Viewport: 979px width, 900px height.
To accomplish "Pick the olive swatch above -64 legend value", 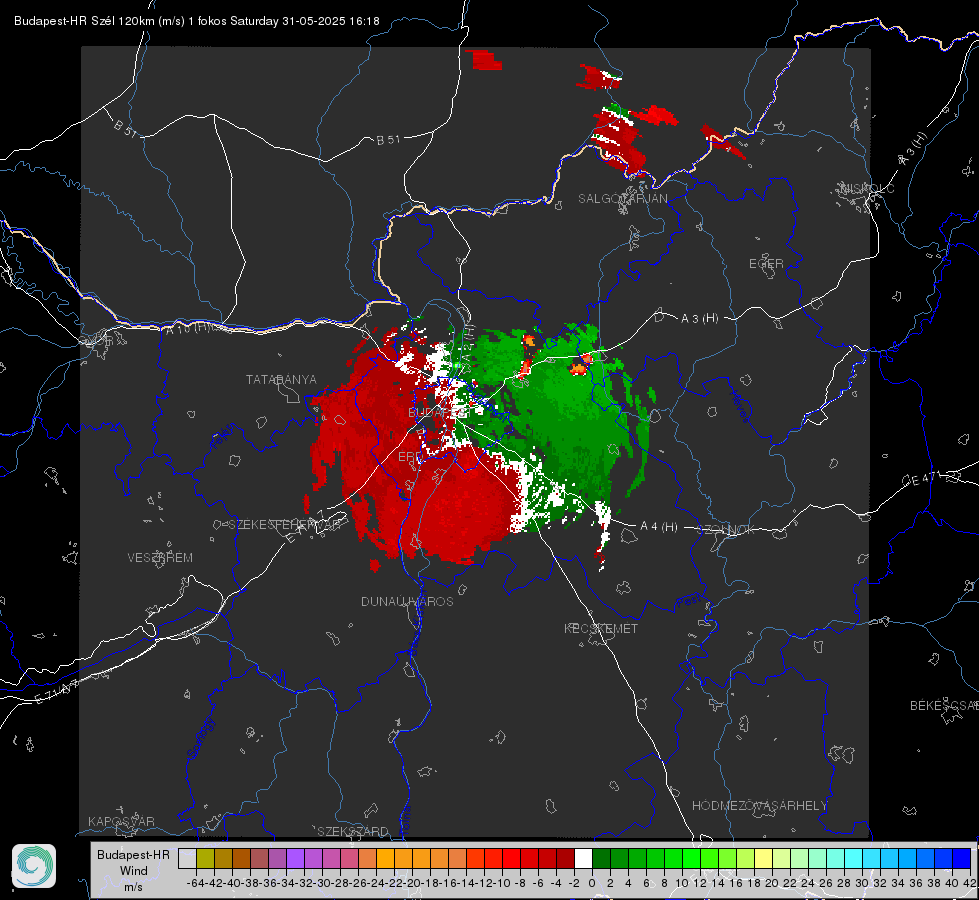I will click(205, 858).
